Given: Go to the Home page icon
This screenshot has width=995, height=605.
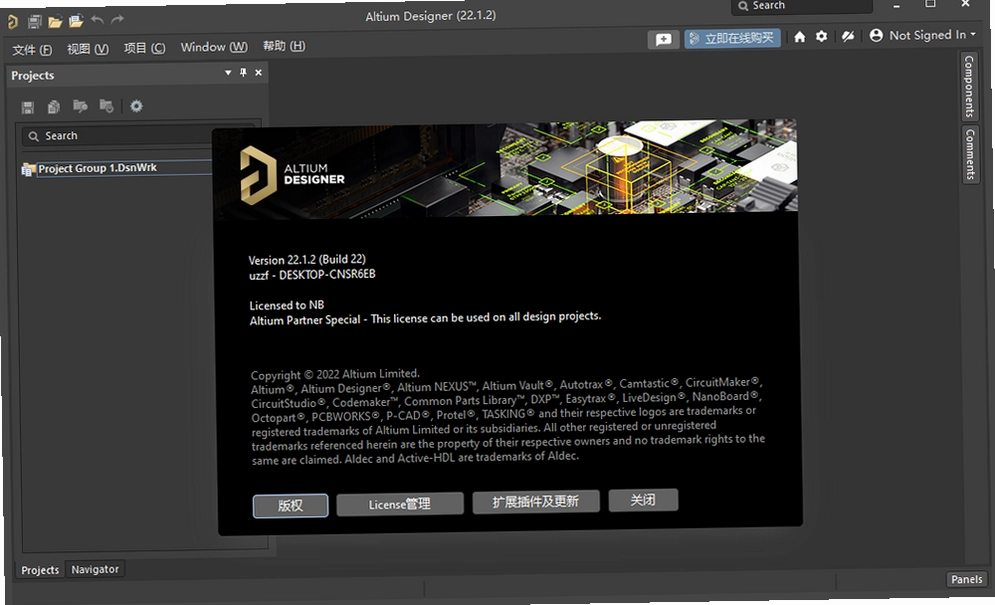Looking at the screenshot, I should coord(800,37).
